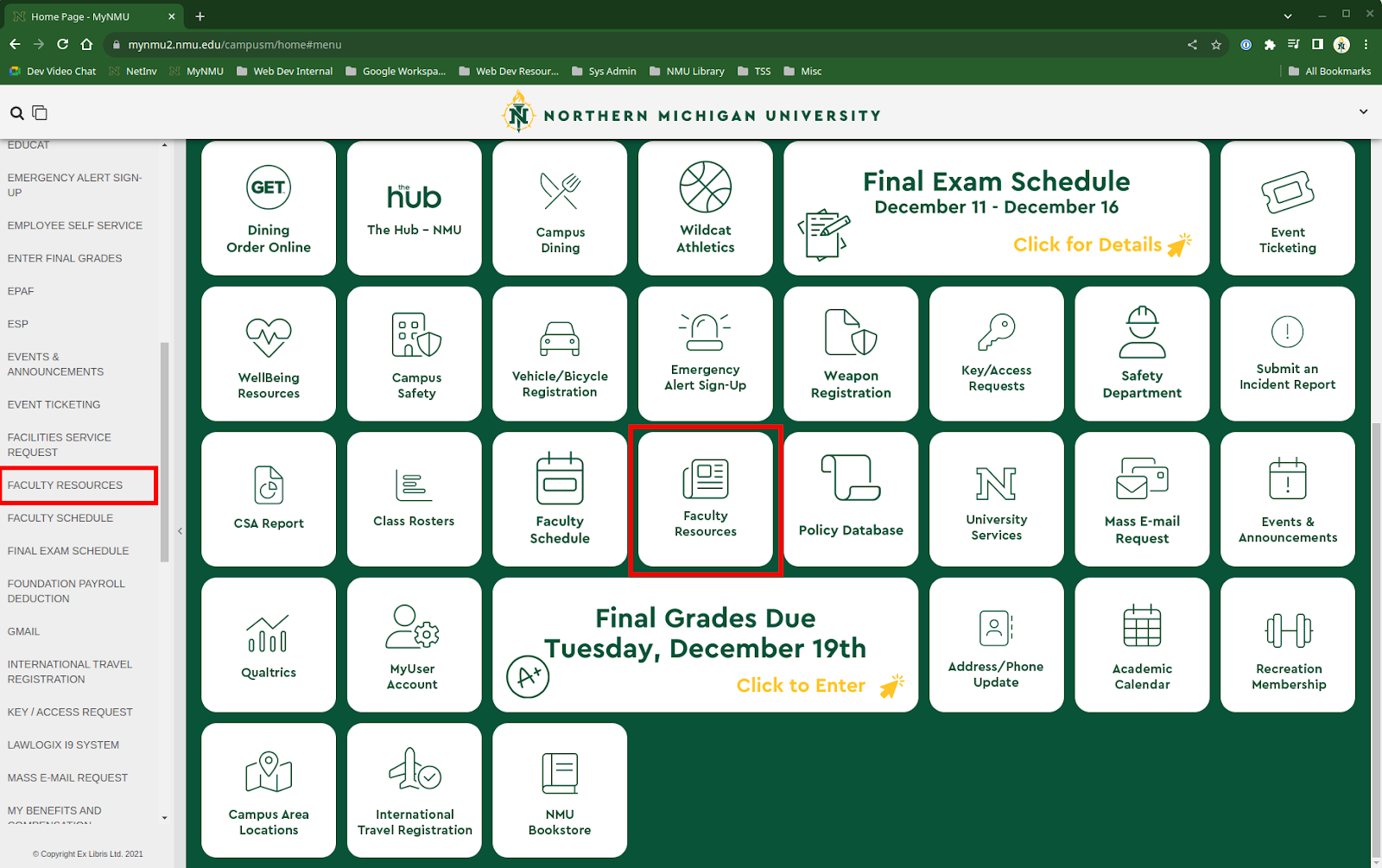The width and height of the screenshot is (1382, 868).
Task: Click the Final Exam Schedule banner
Action: [x=997, y=208]
